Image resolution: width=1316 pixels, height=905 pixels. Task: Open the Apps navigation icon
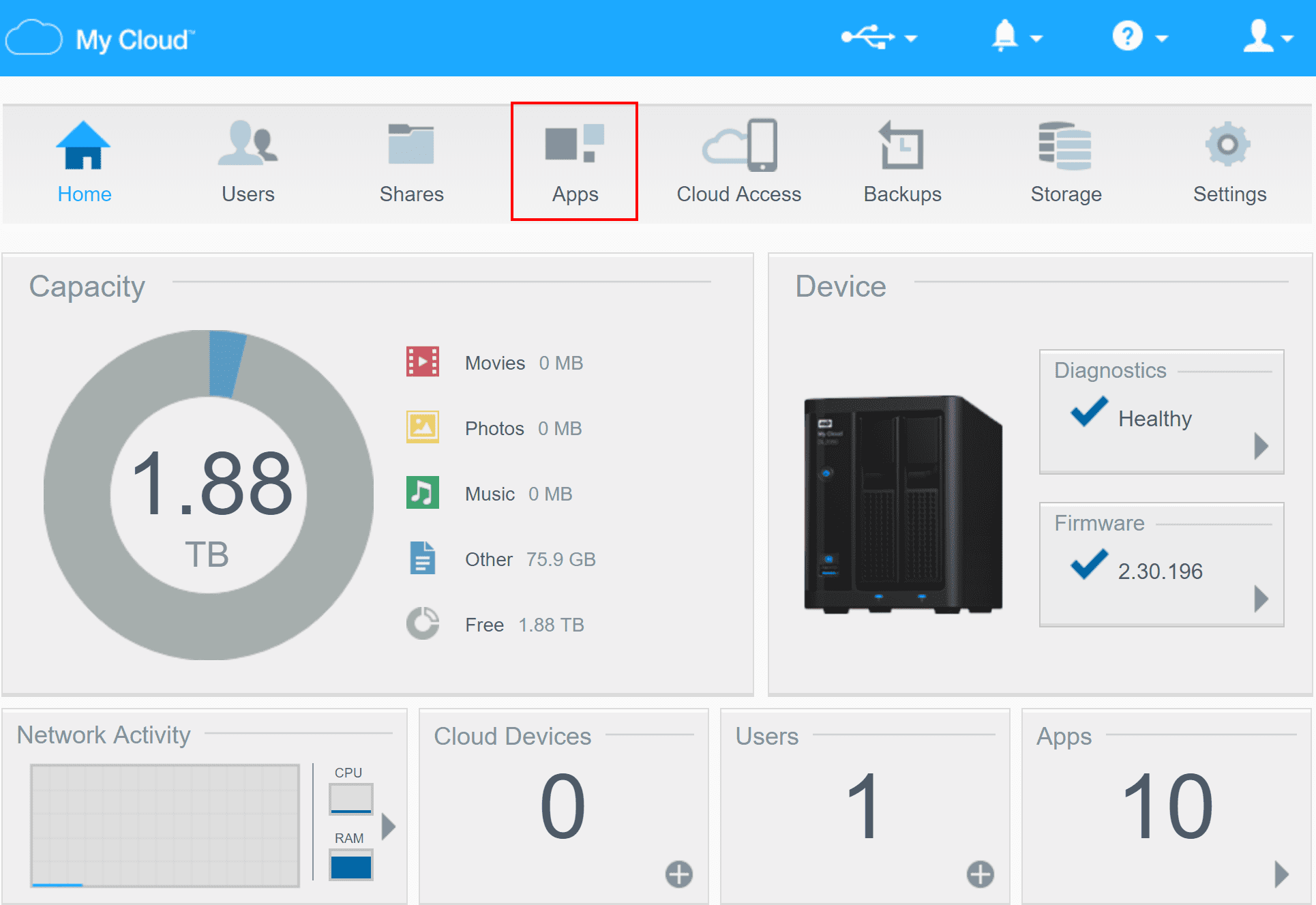[574, 145]
